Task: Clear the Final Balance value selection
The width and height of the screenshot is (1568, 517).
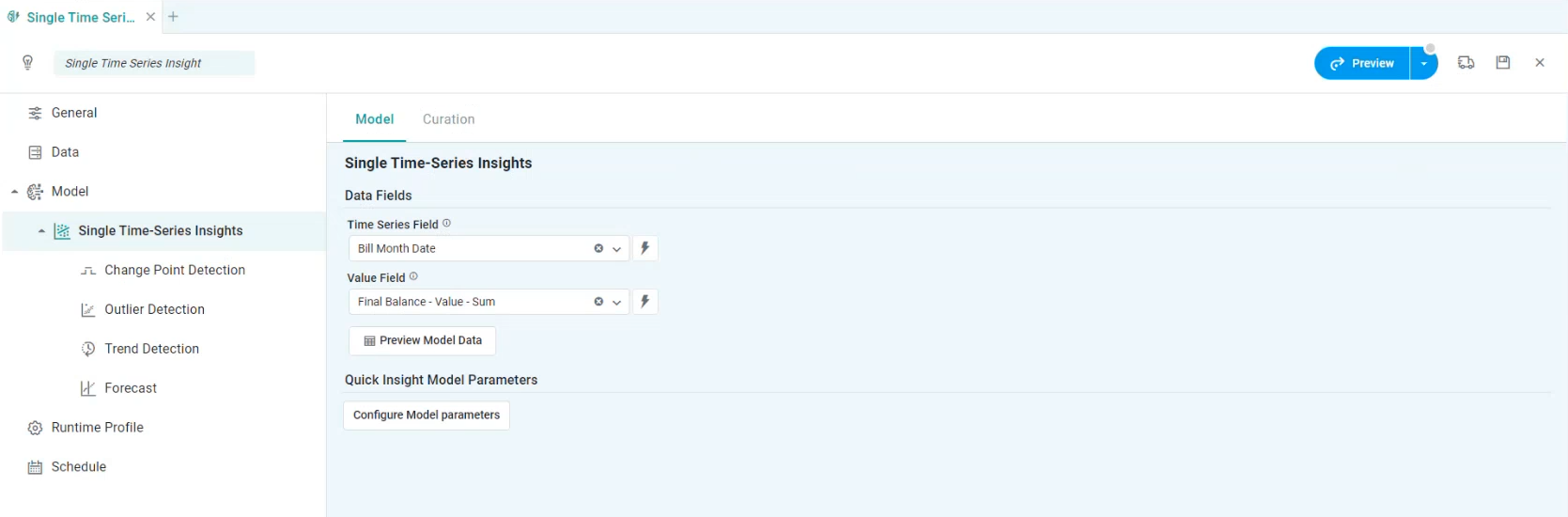Action: (598, 302)
